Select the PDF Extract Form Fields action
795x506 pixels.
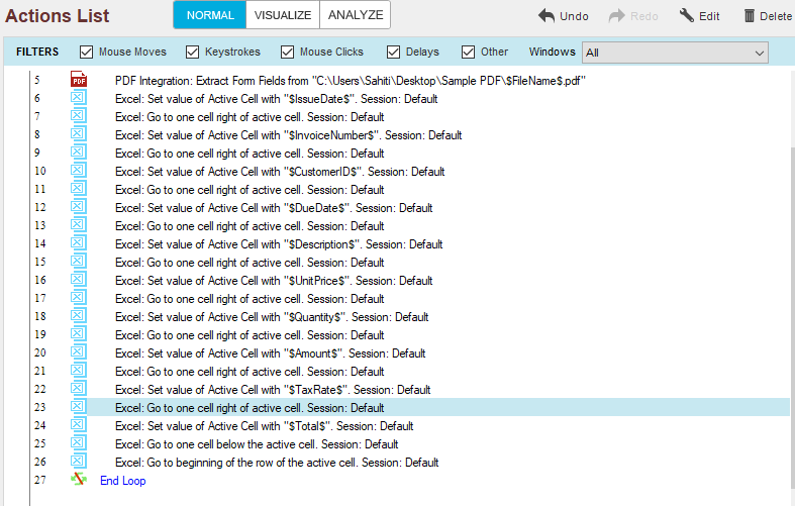pos(350,81)
